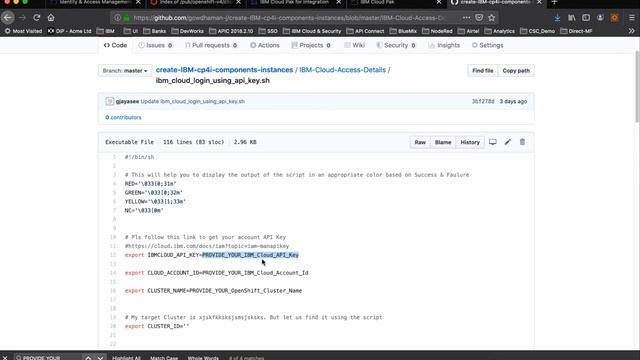
Task: Open create-IBM-cp4i-components-instances breadcrumb link
Action: pos(224,70)
